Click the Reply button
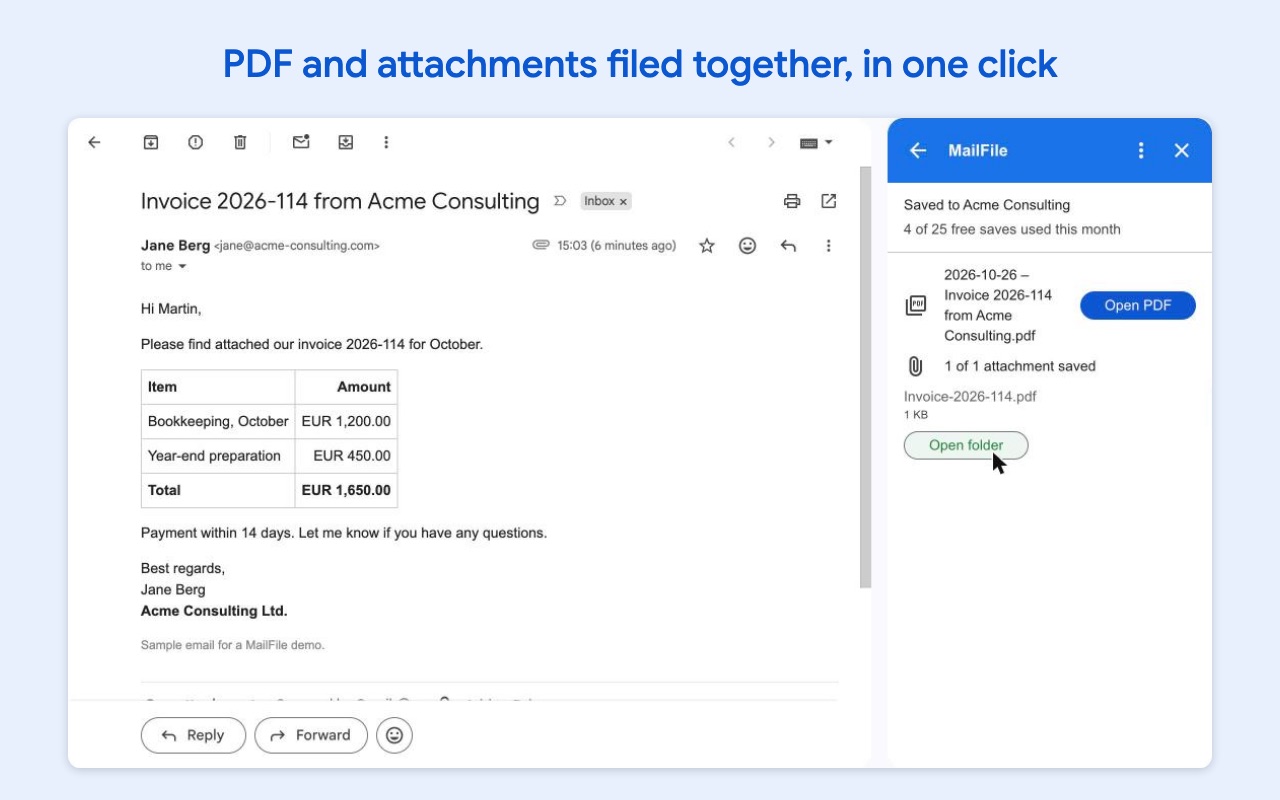Screen dimensions: 1280x800 (x=193, y=735)
